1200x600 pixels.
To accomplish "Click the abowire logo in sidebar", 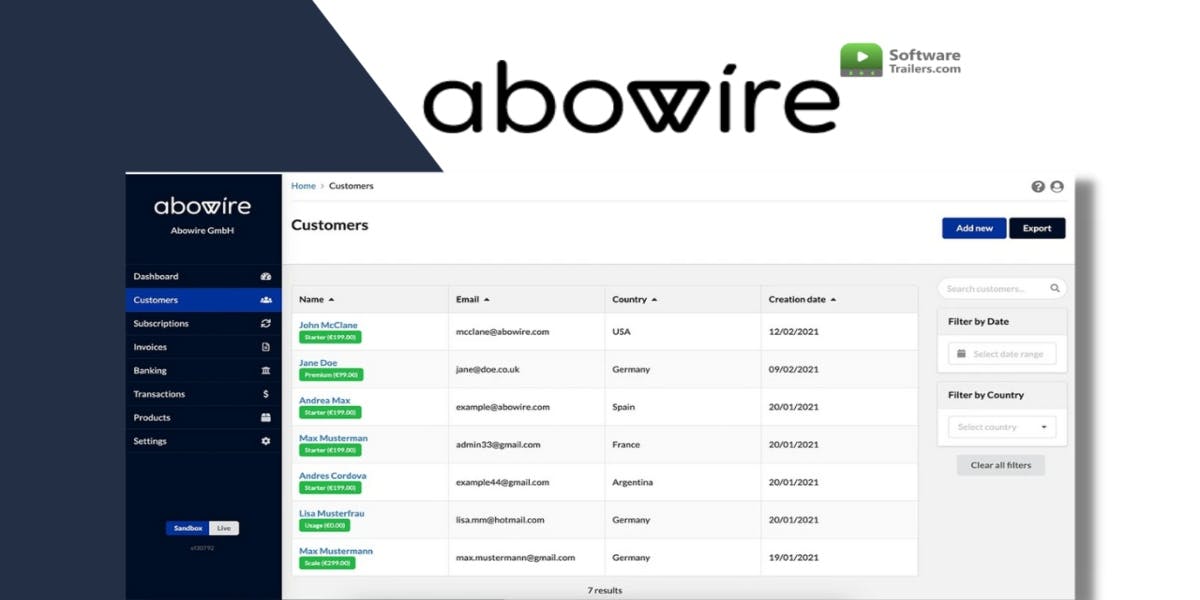I will (x=203, y=207).
